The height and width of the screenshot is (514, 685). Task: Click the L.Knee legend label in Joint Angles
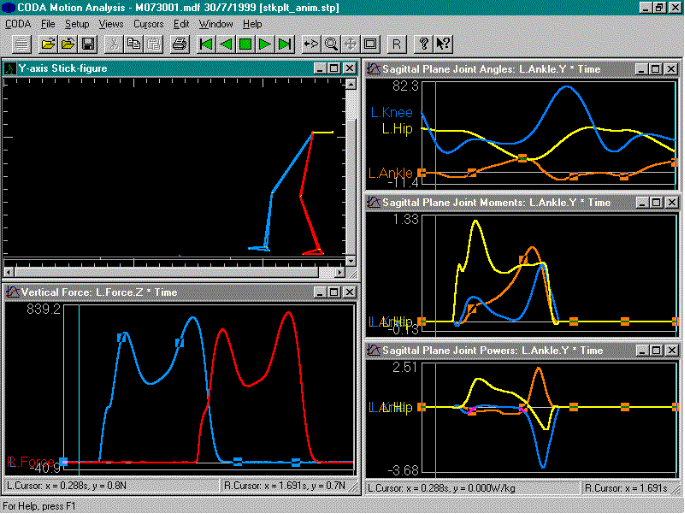(392, 113)
